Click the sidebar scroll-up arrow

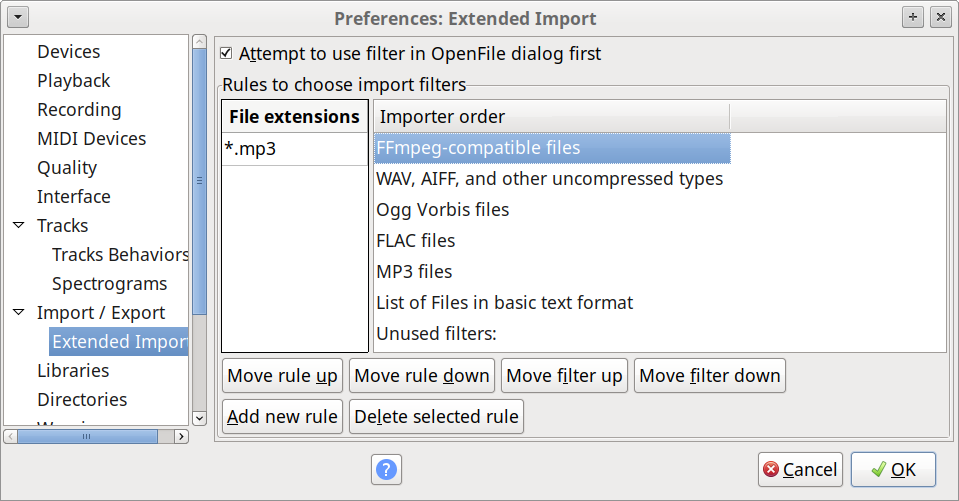(199, 42)
